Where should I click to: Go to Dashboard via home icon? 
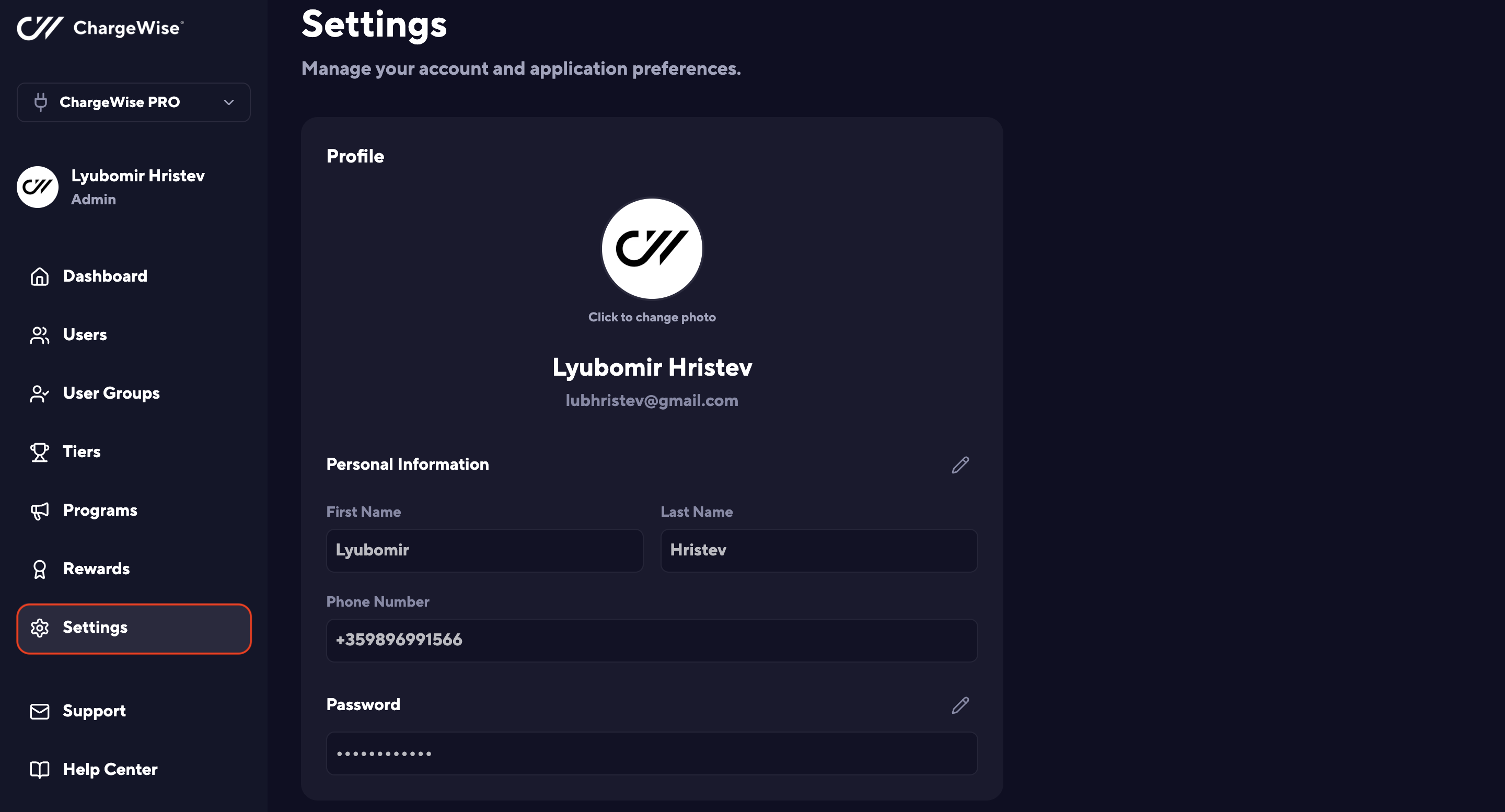(x=40, y=276)
